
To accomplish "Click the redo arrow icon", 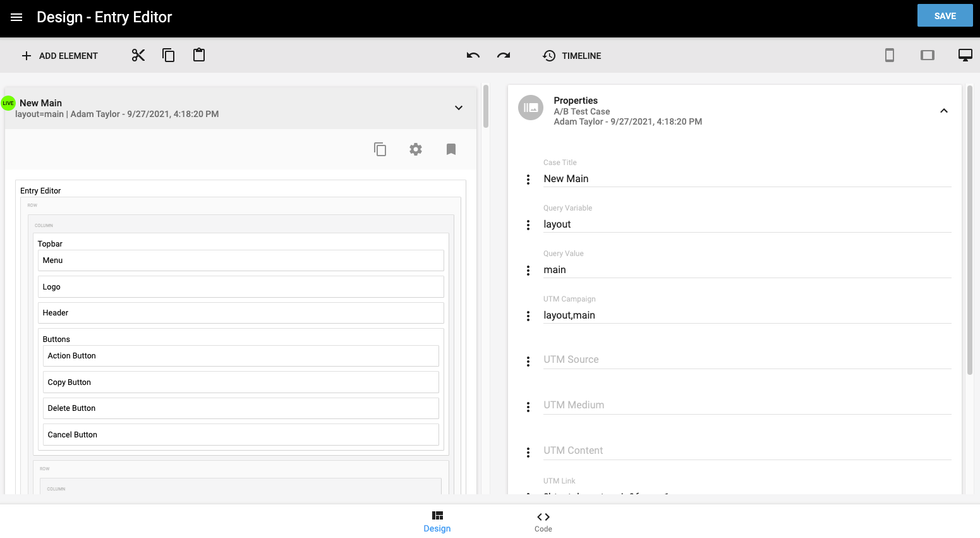I will [x=504, y=56].
